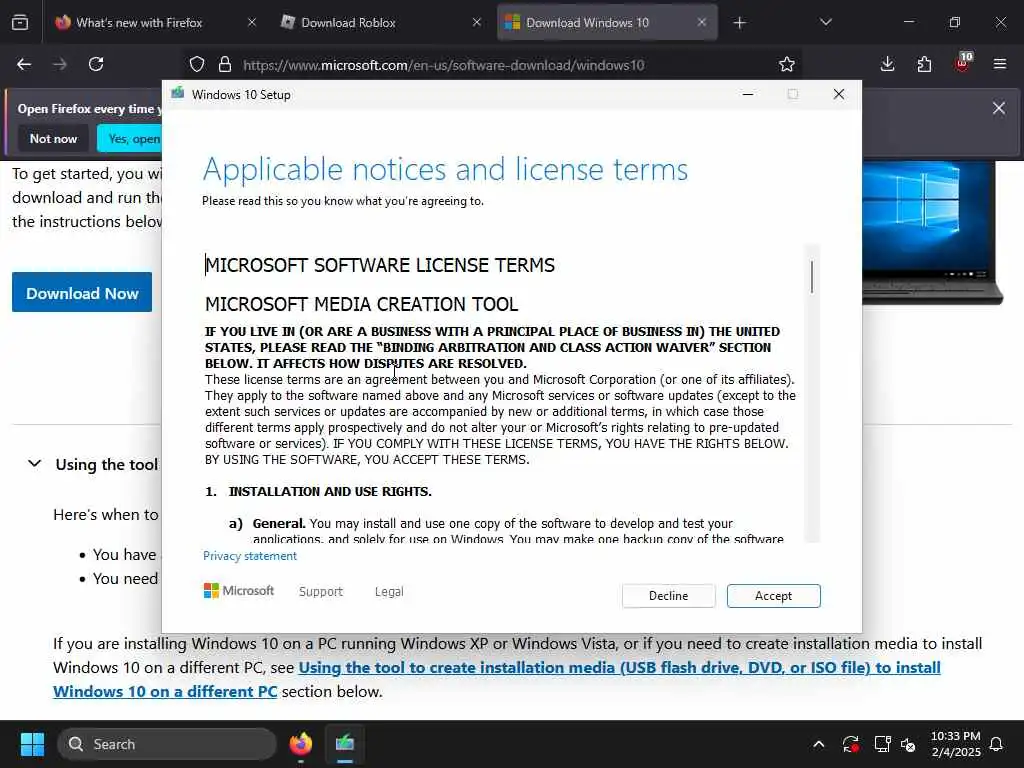Show hidden system tray icons

(x=818, y=744)
